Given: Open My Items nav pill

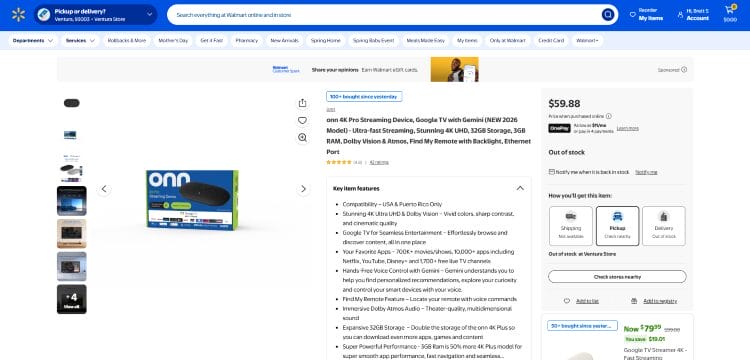Looking at the screenshot, I should pos(467,41).
